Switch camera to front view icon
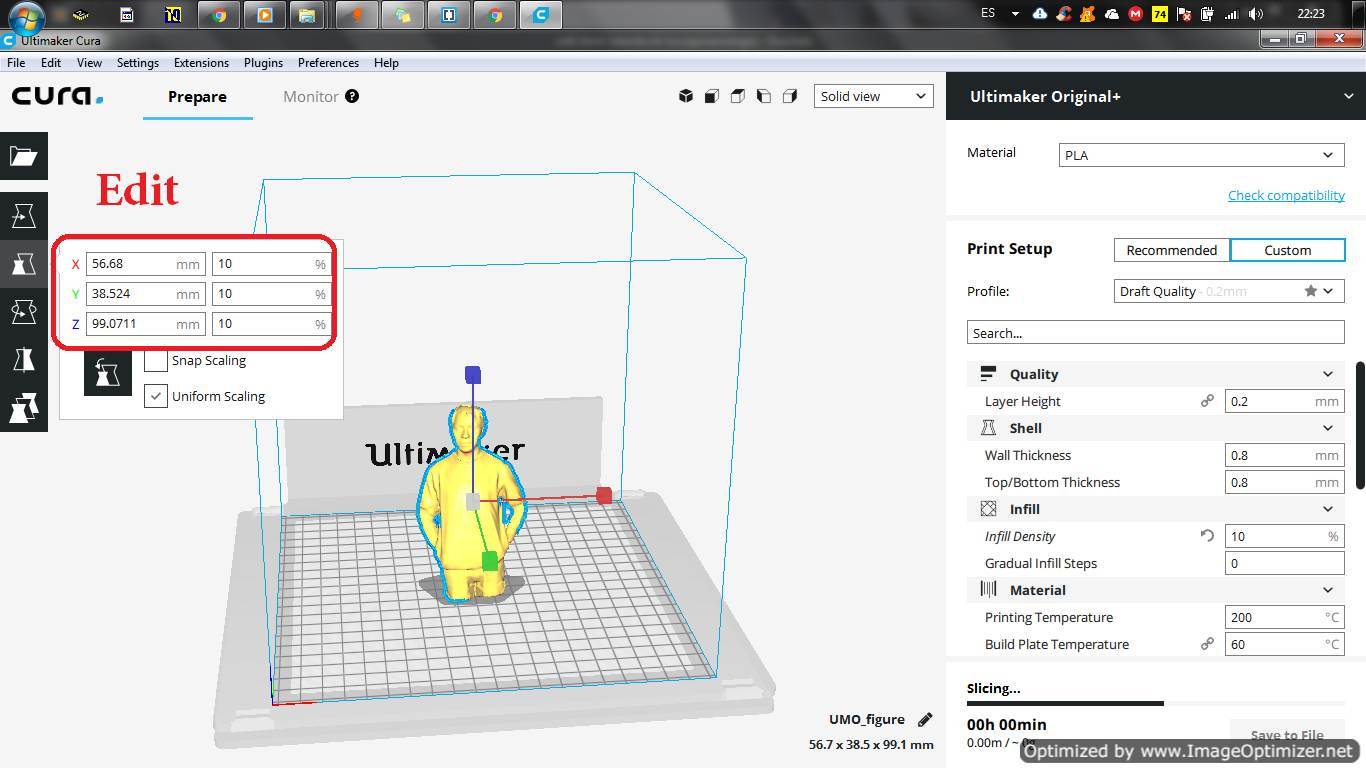 (x=712, y=96)
